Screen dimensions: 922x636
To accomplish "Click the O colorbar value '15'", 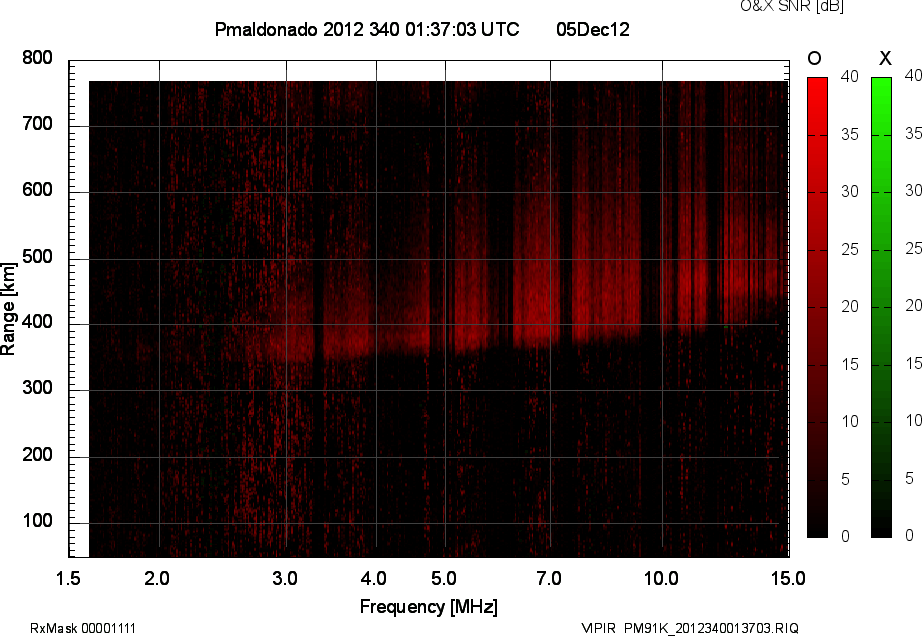I will click(x=850, y=364).
